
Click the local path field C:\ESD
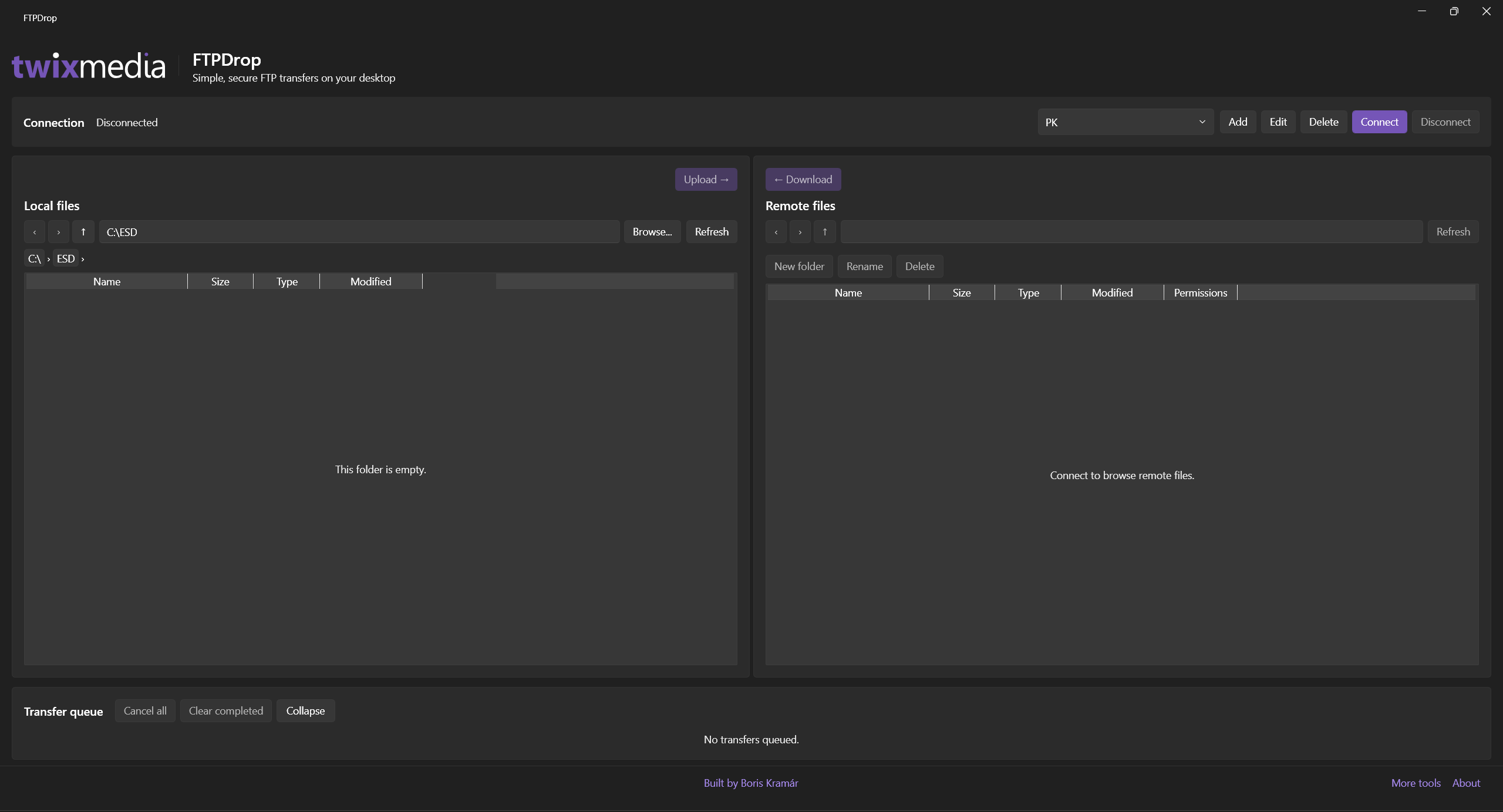point(359,232)
